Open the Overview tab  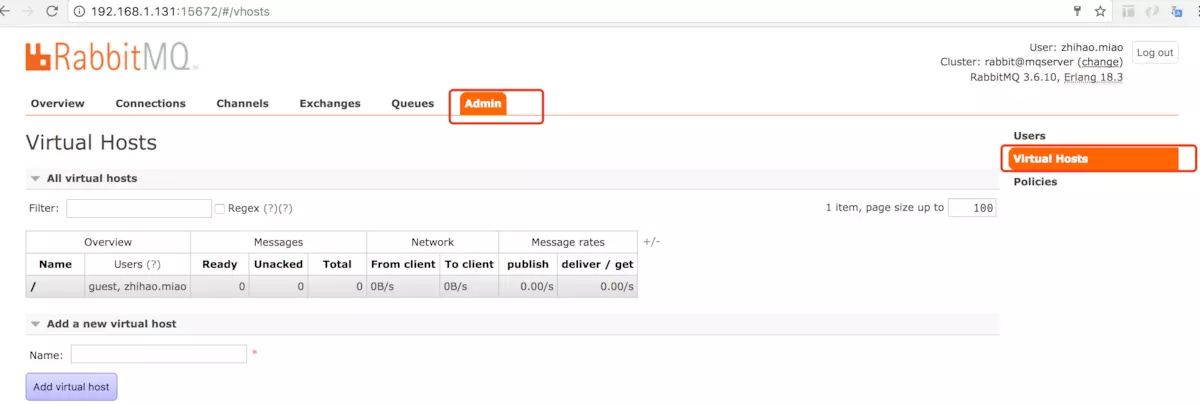click(58, 104)
